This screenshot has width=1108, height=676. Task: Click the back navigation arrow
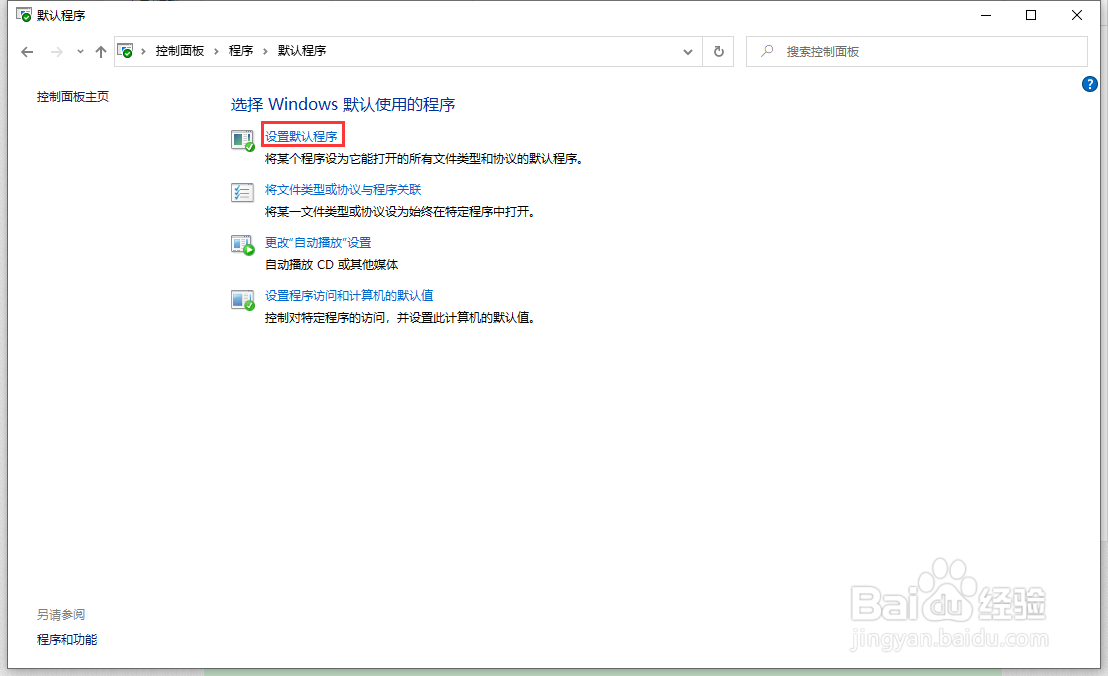27,51
